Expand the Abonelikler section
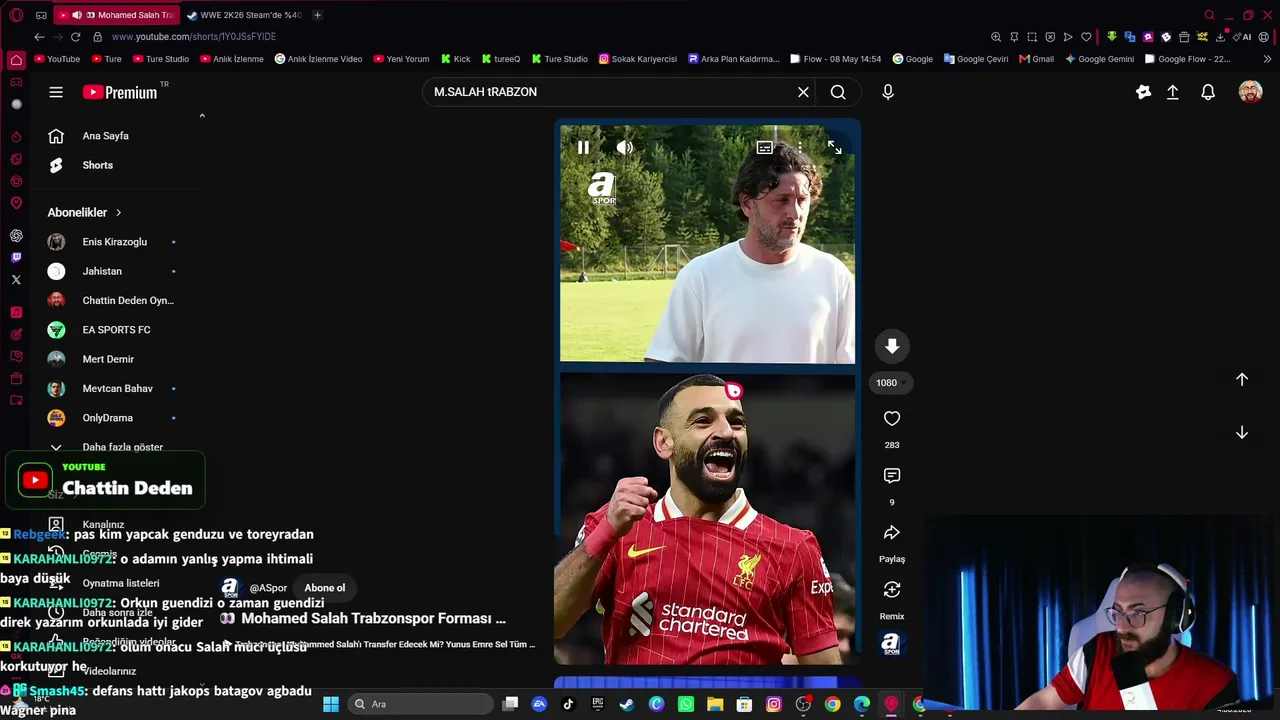 point(85,212)
